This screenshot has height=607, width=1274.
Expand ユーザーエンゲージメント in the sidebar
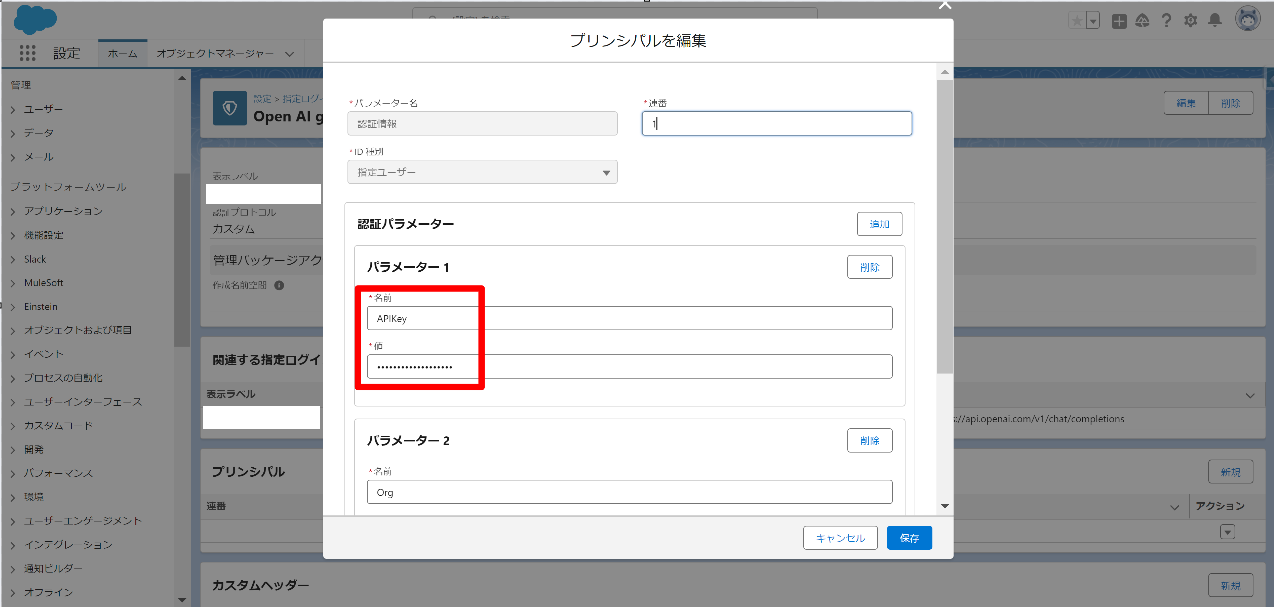[x=13, y=521]
